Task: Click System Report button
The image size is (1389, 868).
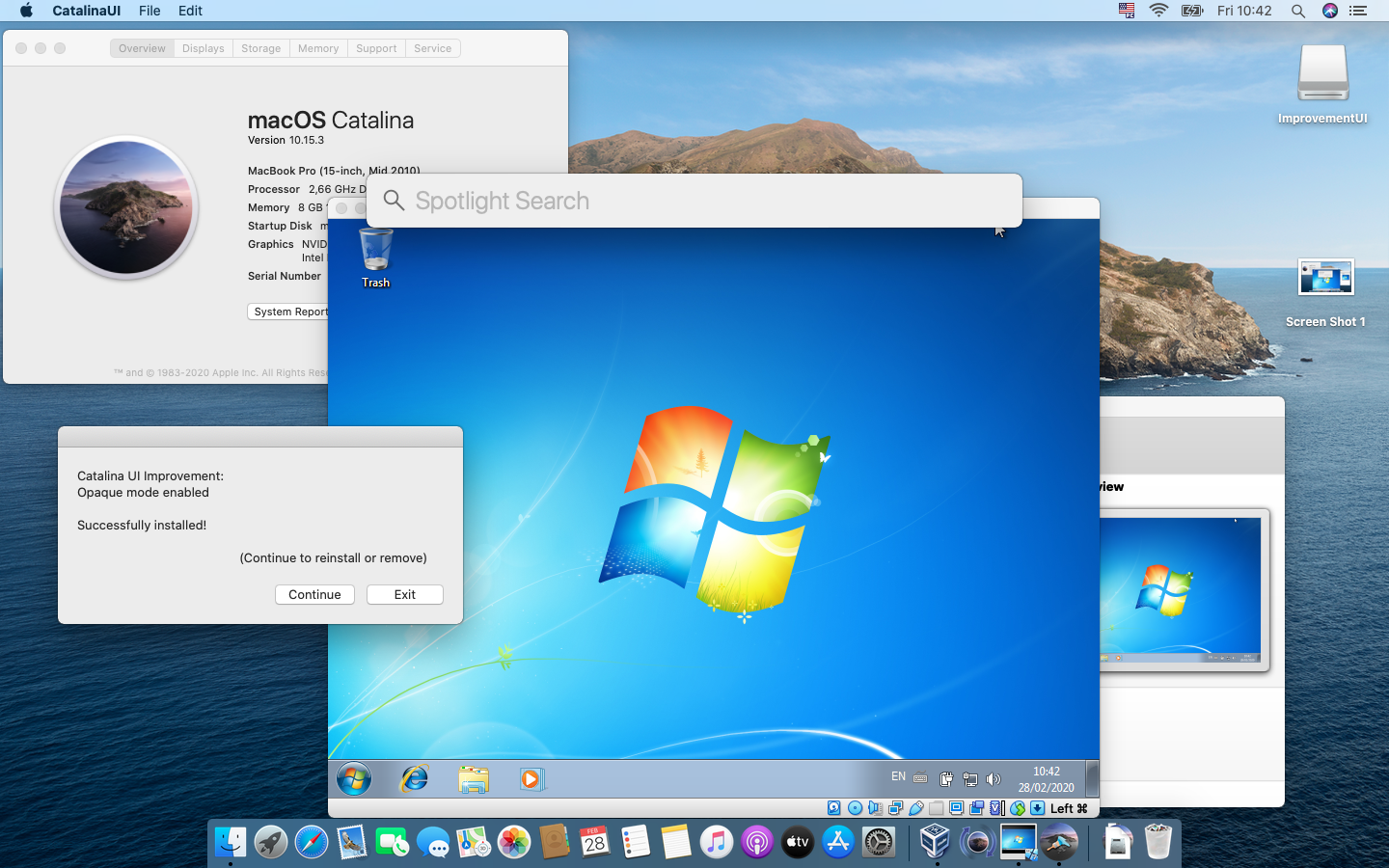Action: [x=288, y=312]
